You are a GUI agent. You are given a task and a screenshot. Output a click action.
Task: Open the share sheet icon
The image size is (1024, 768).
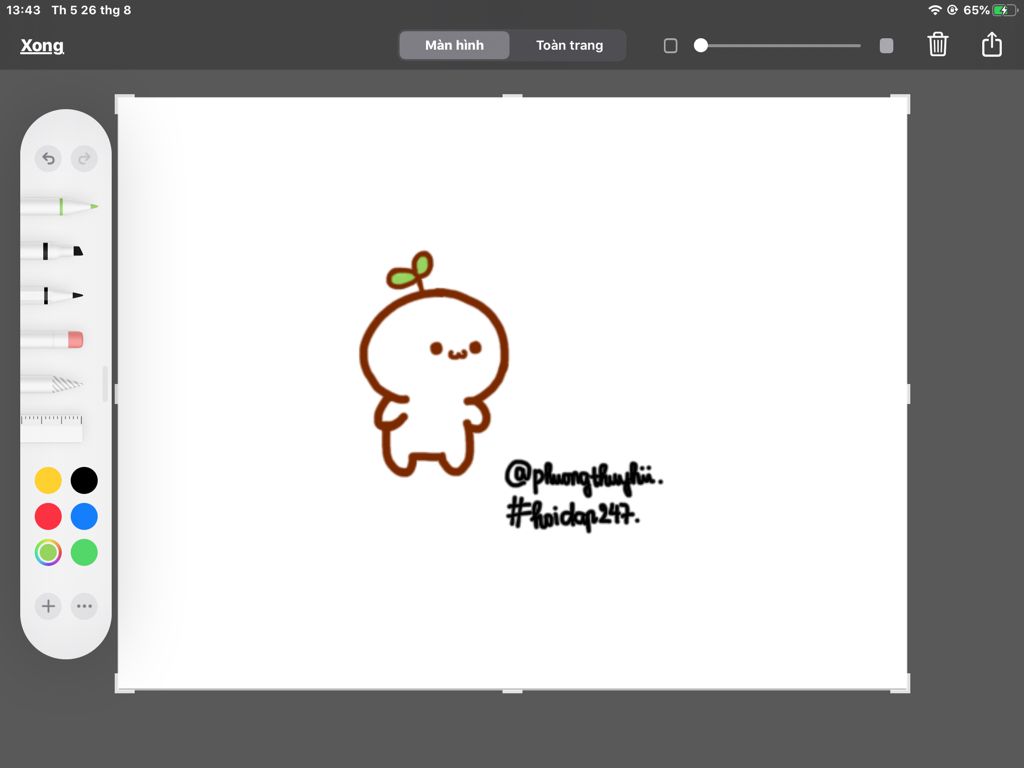(992, 44)
